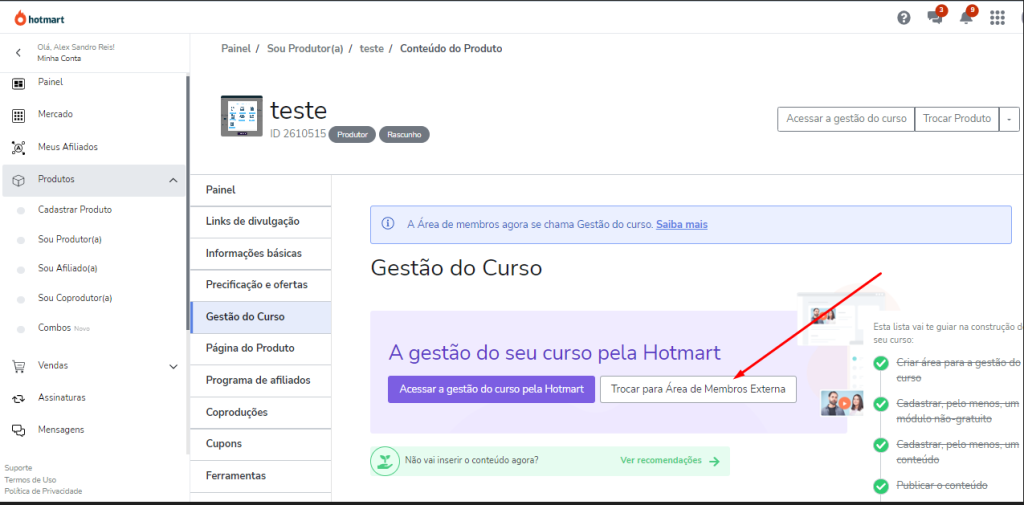The width and height of the screenshot is (1024, 505).
Task: Open the Cupons tab
Action: coord(261,444)
